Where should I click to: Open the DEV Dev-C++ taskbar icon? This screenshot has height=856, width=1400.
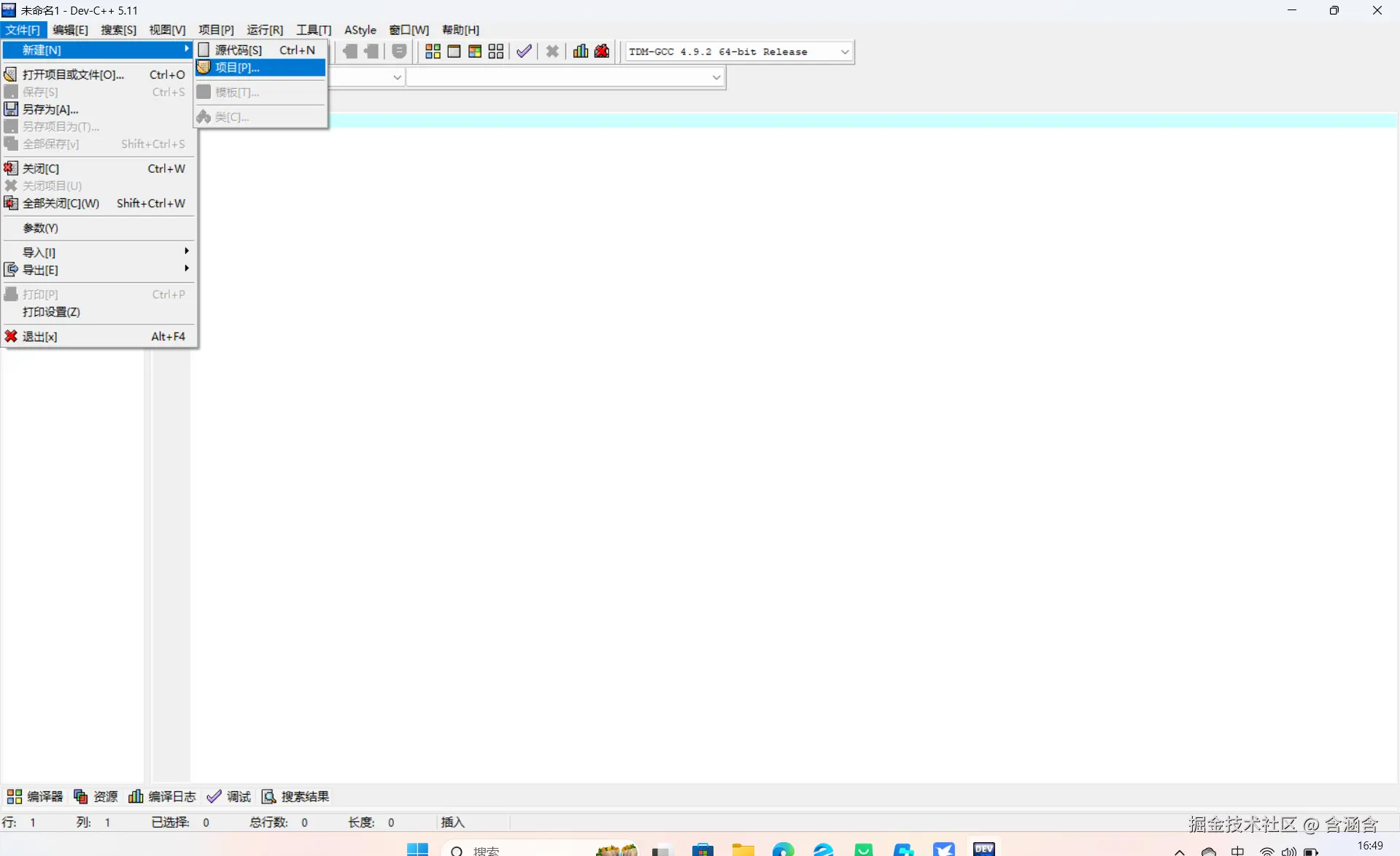pos(984,849)
